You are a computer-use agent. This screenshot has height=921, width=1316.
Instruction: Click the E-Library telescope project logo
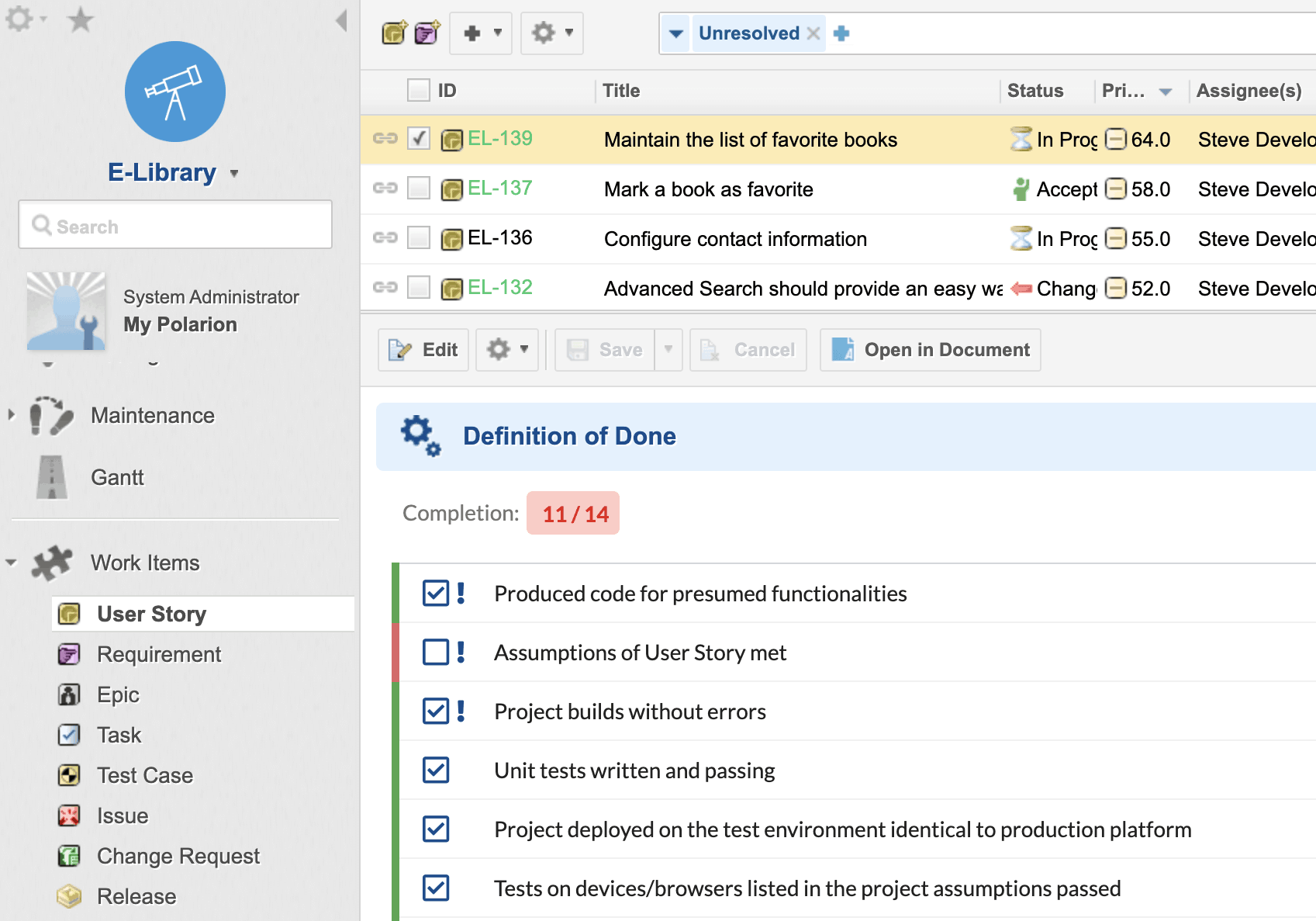[x=175, y=92]
